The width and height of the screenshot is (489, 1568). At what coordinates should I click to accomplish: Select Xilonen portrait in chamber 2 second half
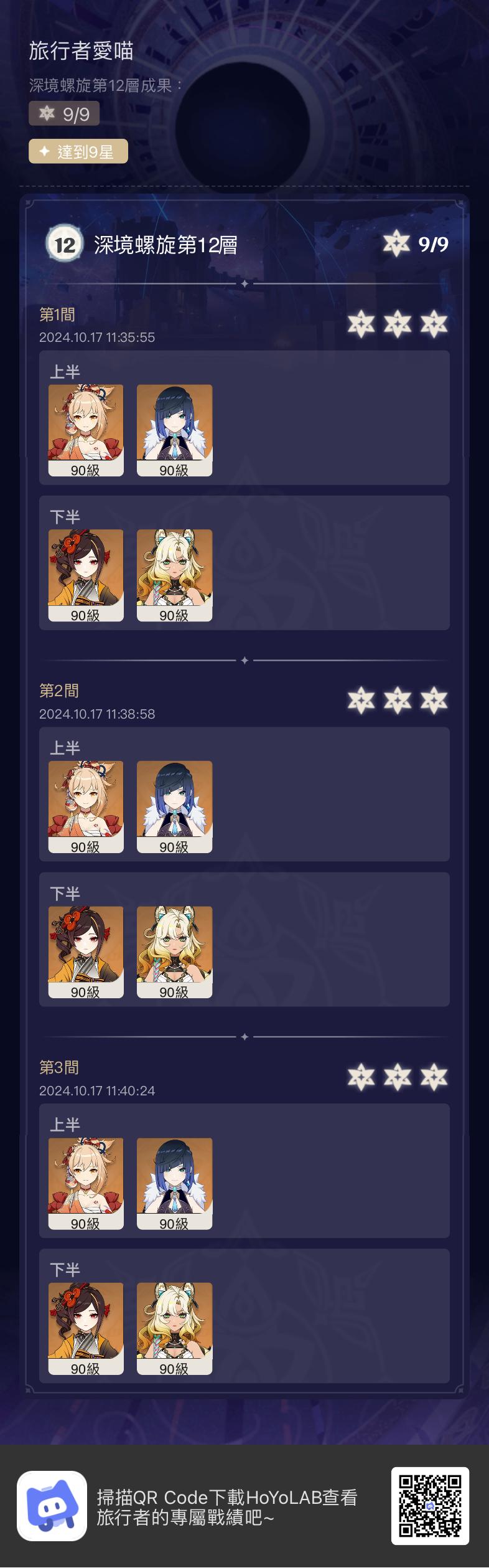tap(174, 952)
